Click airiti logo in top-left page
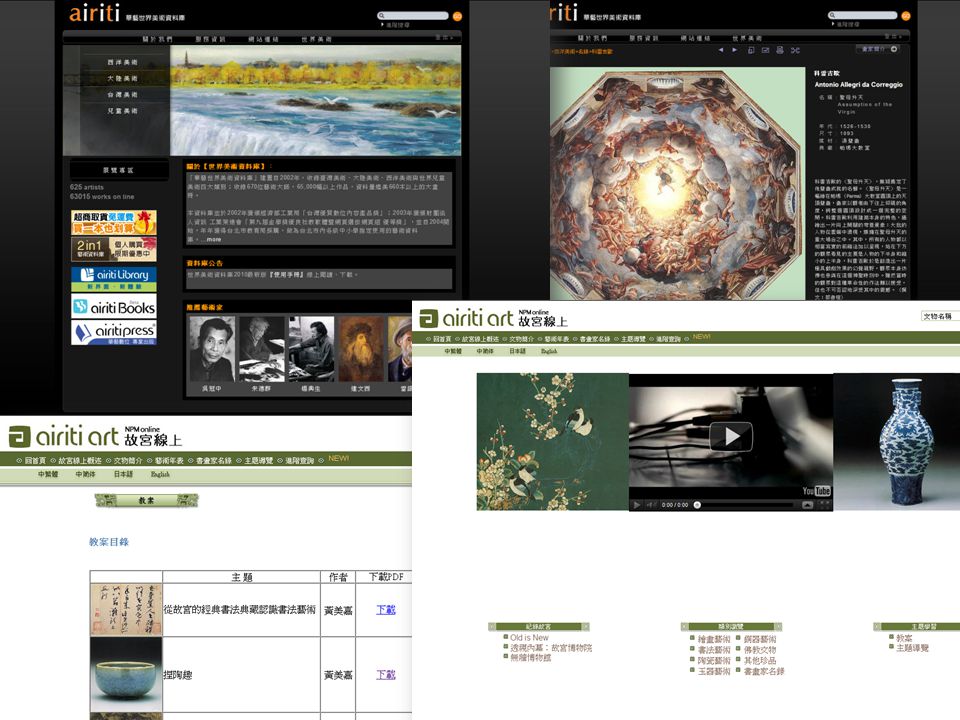 (94, 13)
